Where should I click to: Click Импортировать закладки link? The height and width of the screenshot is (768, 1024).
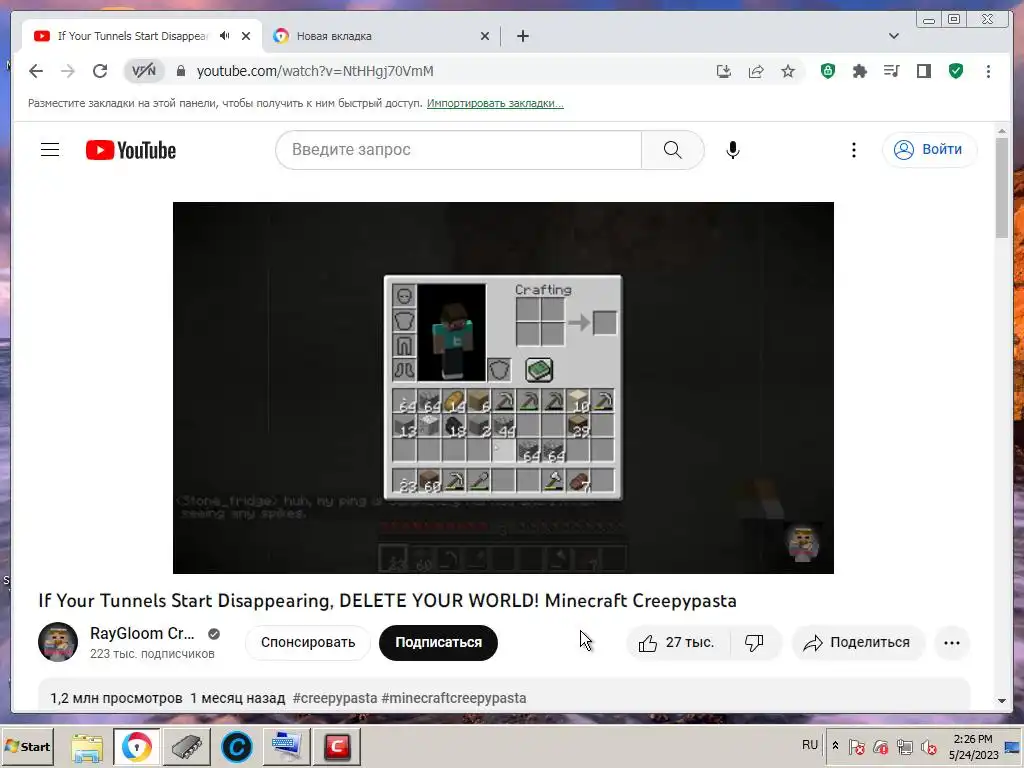(495, 103)
